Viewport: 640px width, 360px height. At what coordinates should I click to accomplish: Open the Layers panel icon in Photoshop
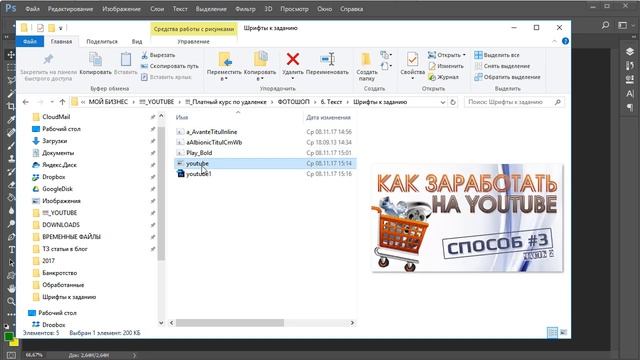click(629, 51)
